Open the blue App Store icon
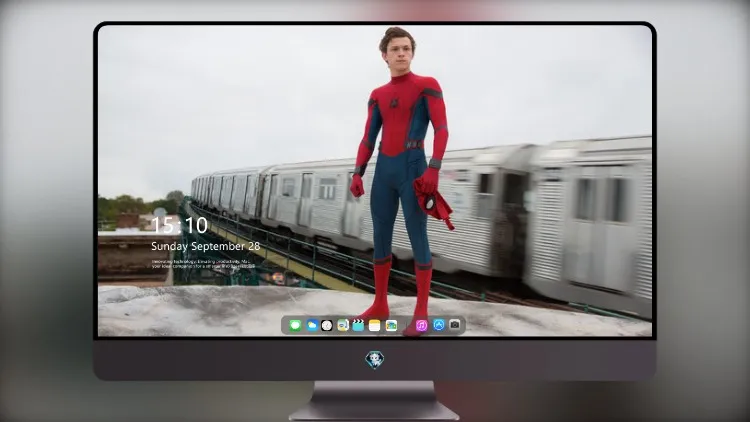The image size is (750, 422). click(x=439, y=325)
